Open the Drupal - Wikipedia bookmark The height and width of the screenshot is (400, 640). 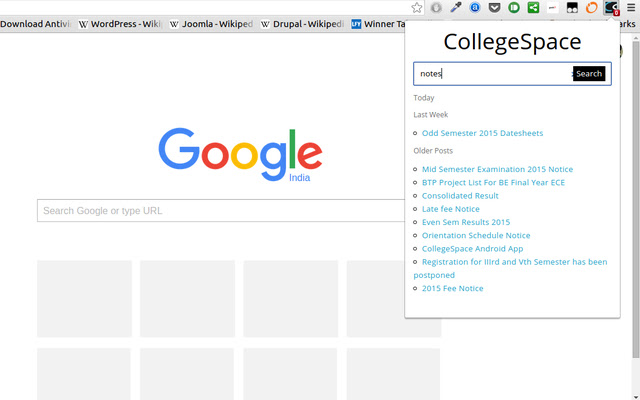pyautogui.click(x=303, y=24)
